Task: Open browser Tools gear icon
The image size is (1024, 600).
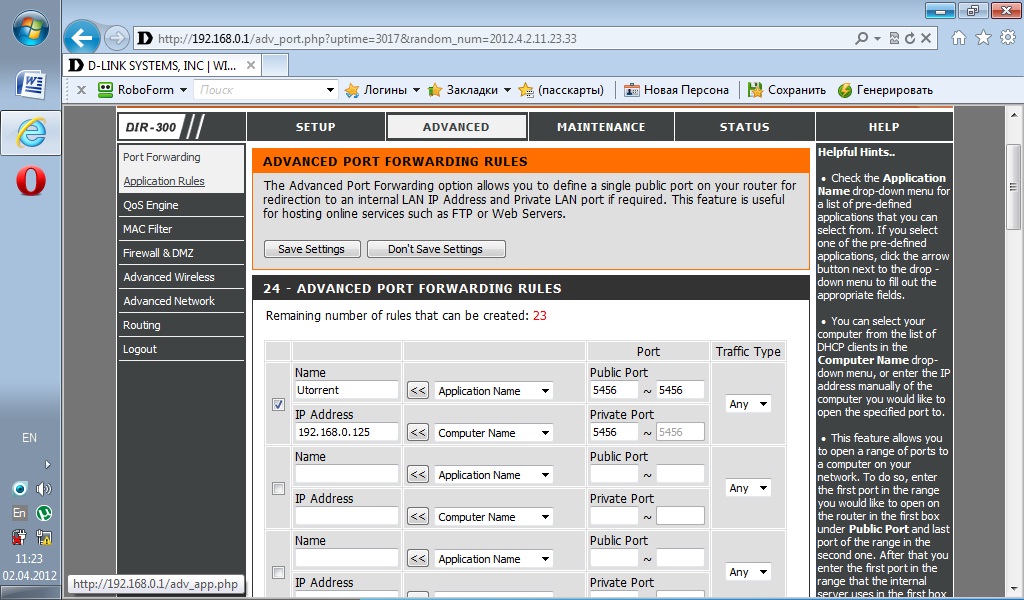Action: coord(1008,38)
